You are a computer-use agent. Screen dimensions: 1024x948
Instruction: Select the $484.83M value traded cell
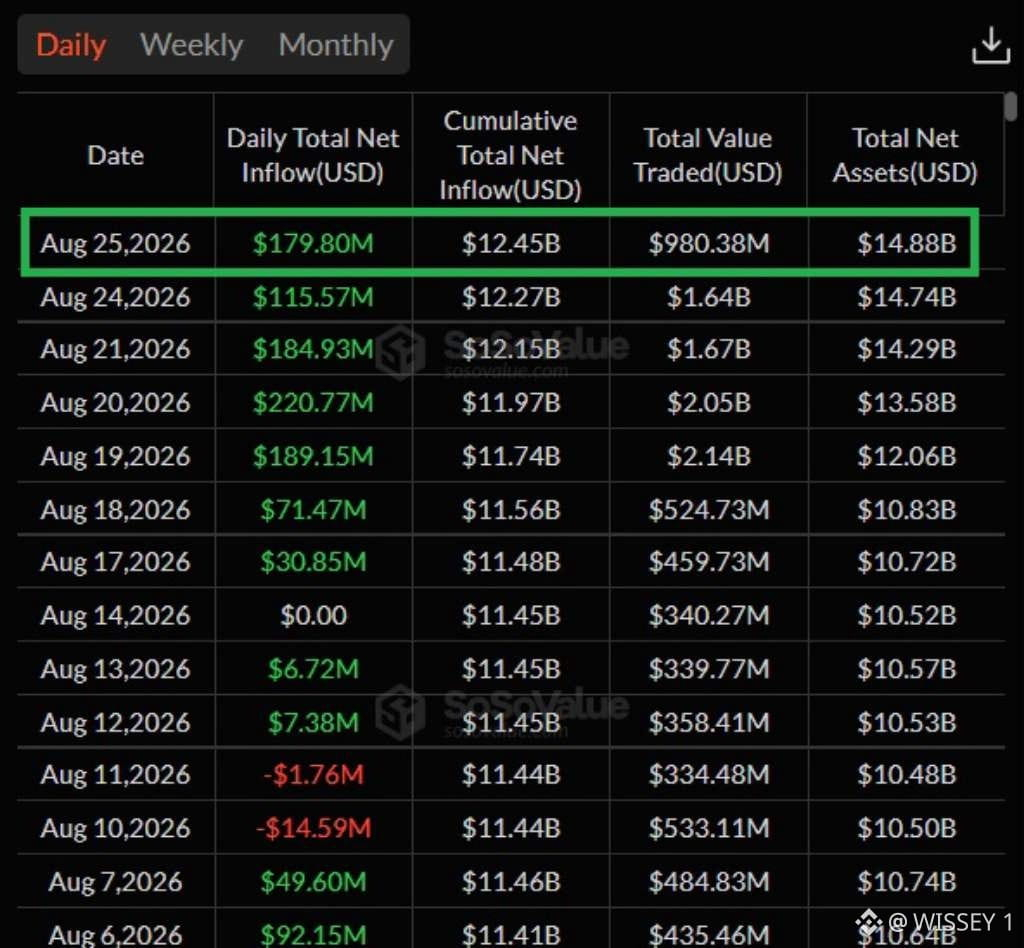pos(709,882)
